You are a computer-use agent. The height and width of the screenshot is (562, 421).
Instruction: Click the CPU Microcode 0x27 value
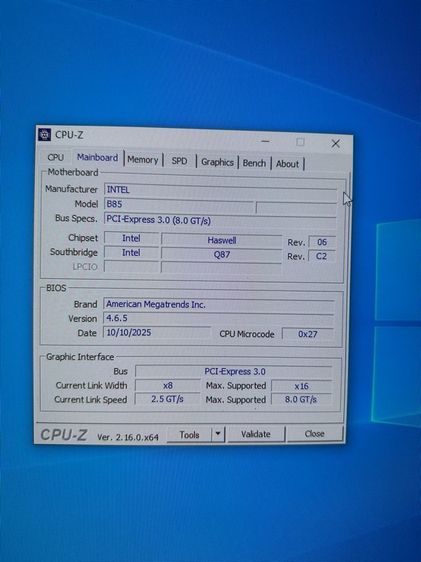pos(308,334)
